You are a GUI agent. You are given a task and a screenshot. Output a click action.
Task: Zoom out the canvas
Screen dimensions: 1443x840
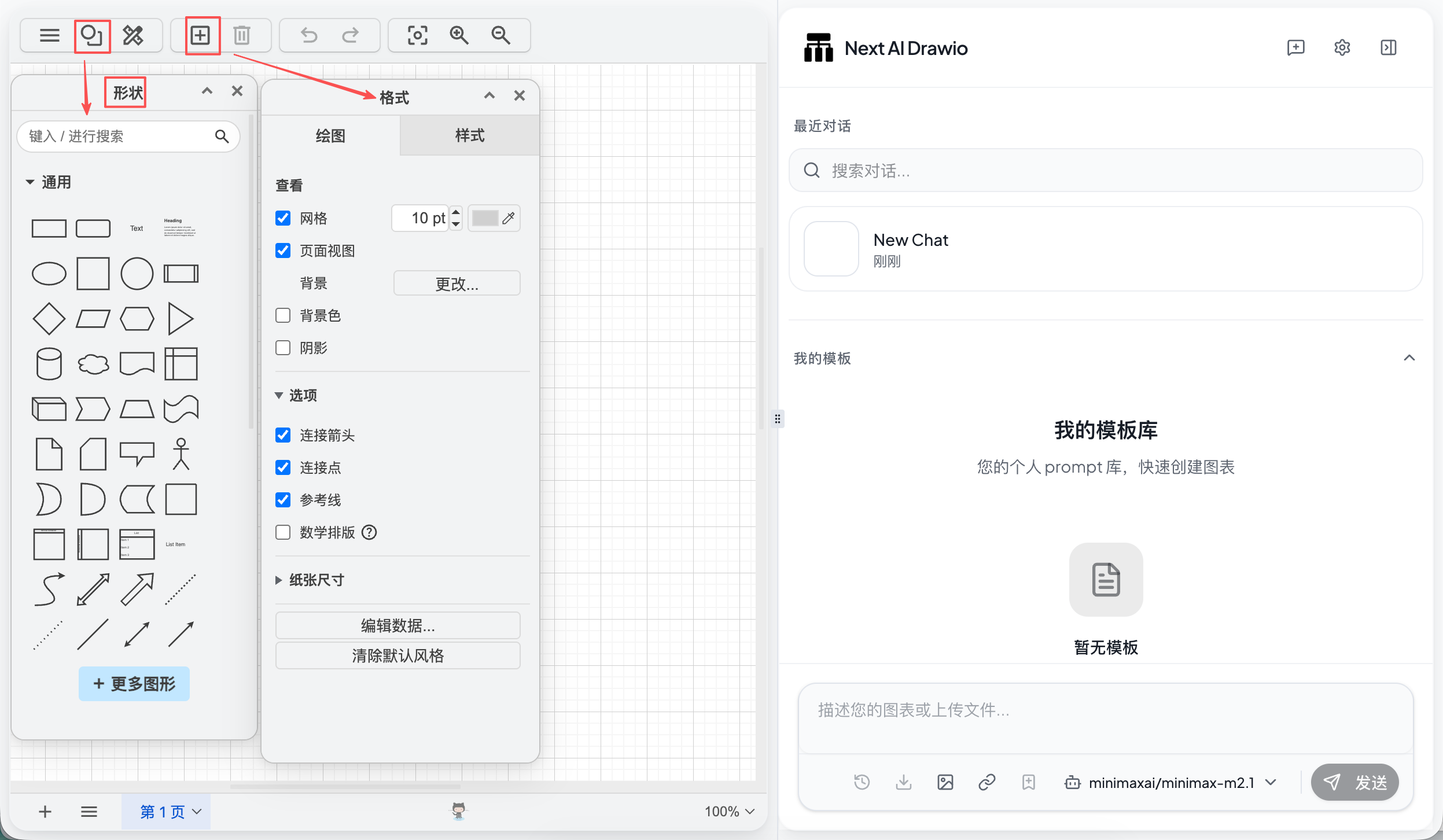(x=501, y=36)
